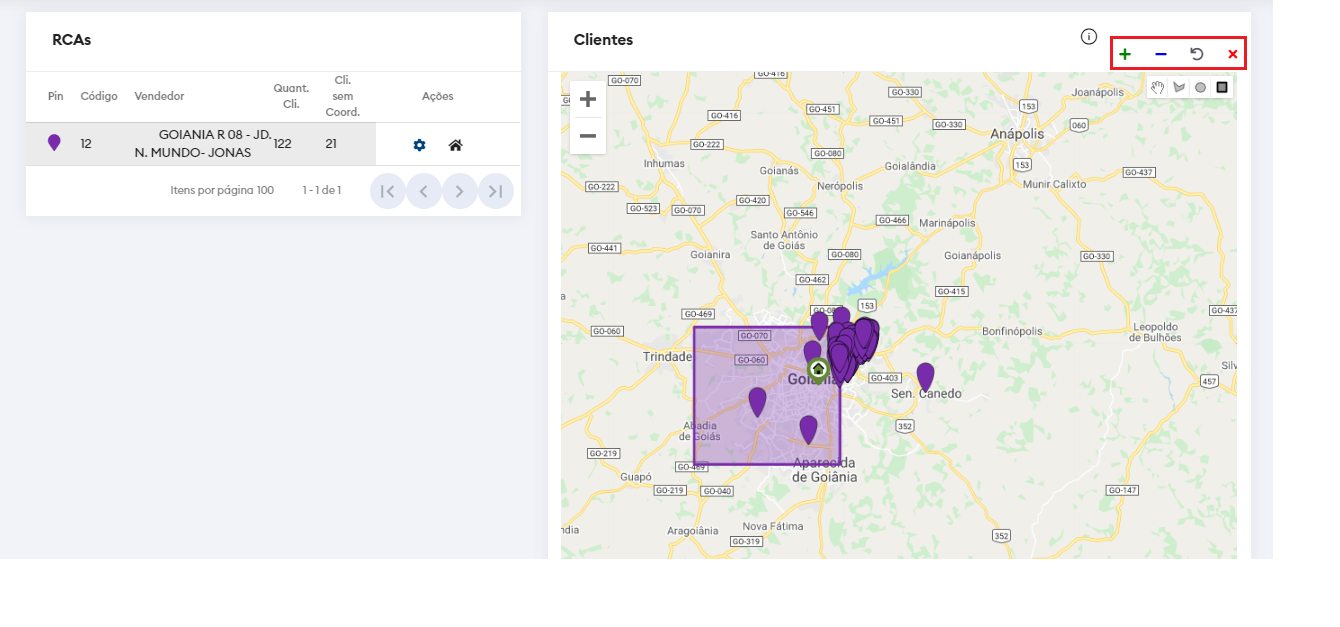Open settings gear for GOIANIA R 08 row
This screenshot has width=1340, height=627.
[419, 145]
